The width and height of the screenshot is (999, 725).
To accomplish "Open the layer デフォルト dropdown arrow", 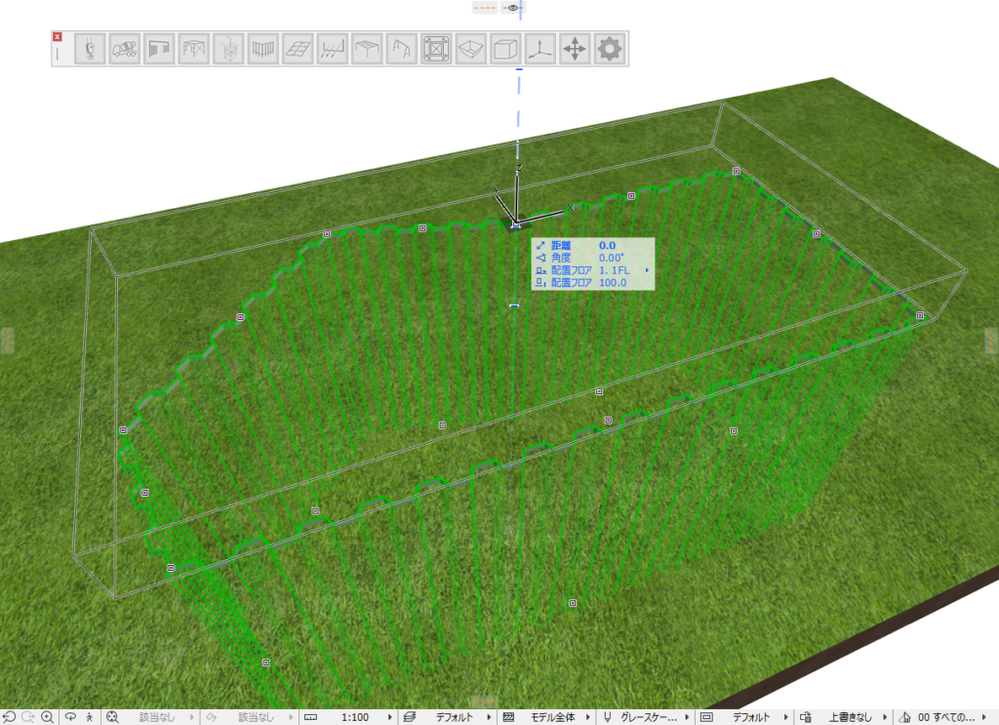I will coord(489,717).
